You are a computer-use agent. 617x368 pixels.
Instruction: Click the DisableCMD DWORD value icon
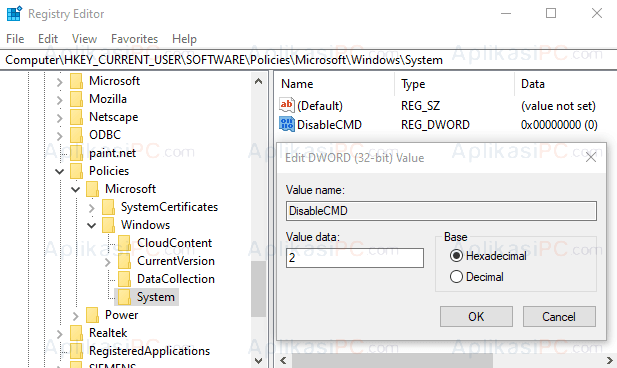click(287, 124)
